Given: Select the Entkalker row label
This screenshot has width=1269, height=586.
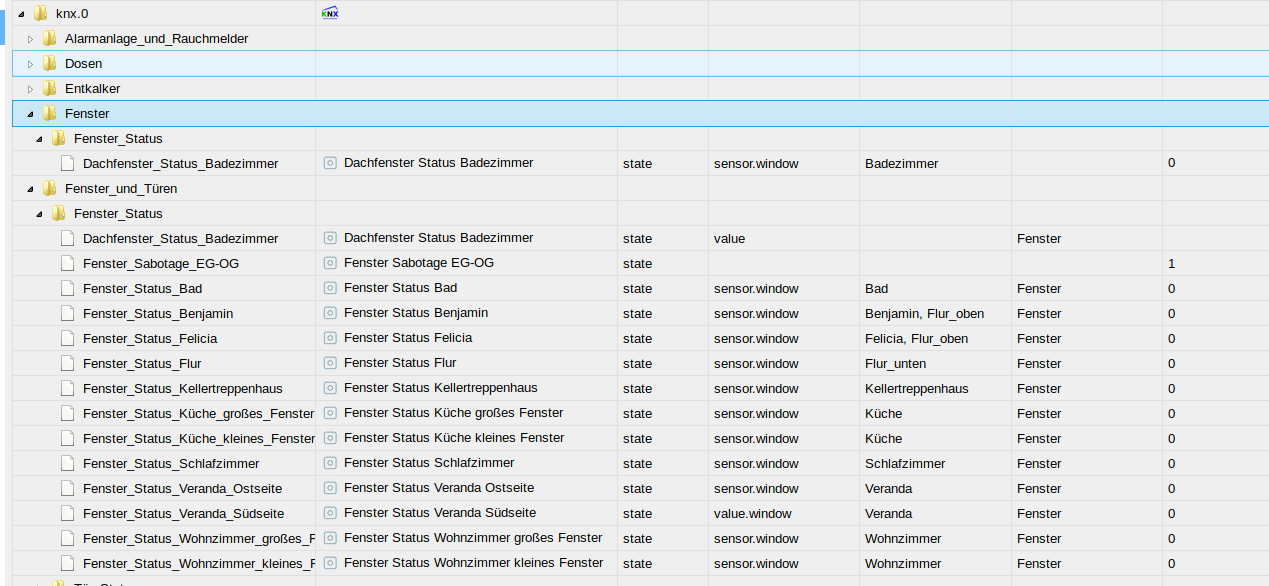Looking at the screenshot, I should coord(92,88).
